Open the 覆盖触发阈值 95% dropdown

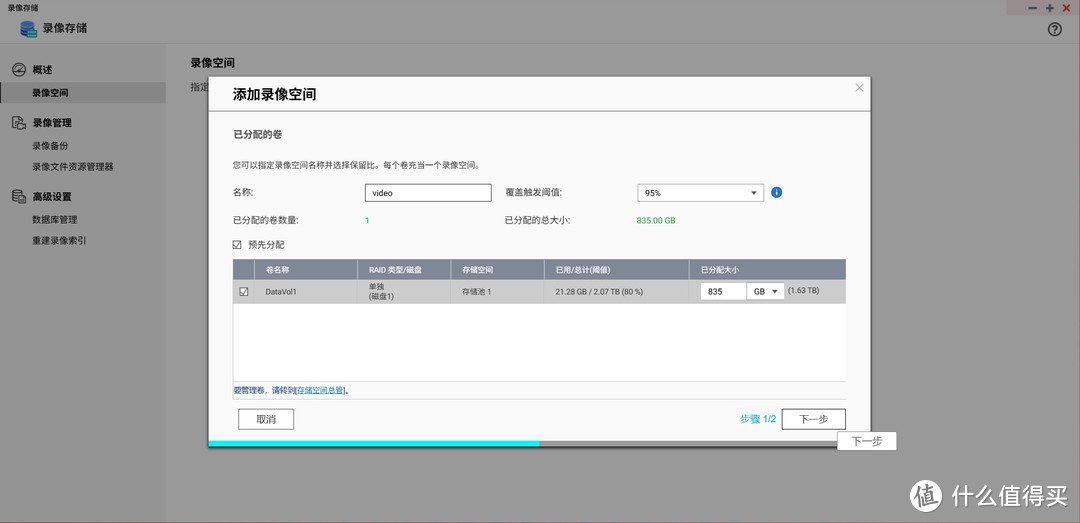tap(700, 193)
